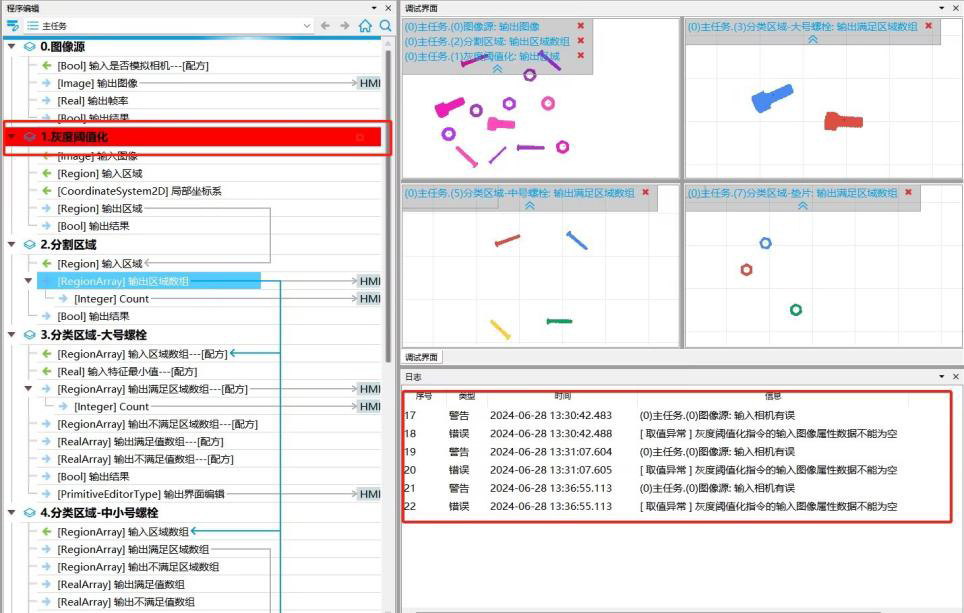The image size is (964, 613).
Task: Click the search magnifier icon
Action: (385, 26)
